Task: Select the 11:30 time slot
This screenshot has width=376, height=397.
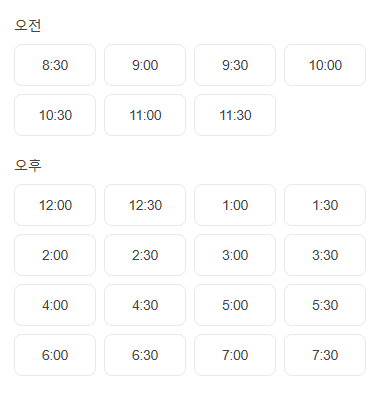Action: tap(235, 115)
